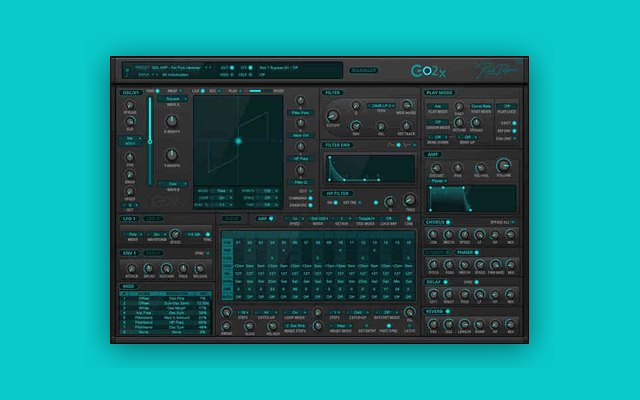Click the amp Pan knob

pos(458,168)
